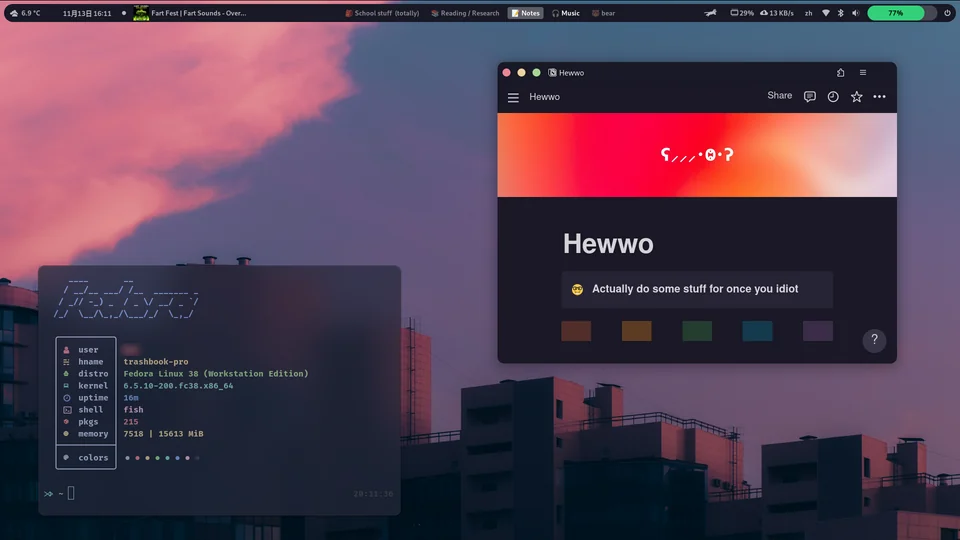
Task: Select the red-brown color block
Action: pos(576,331)
